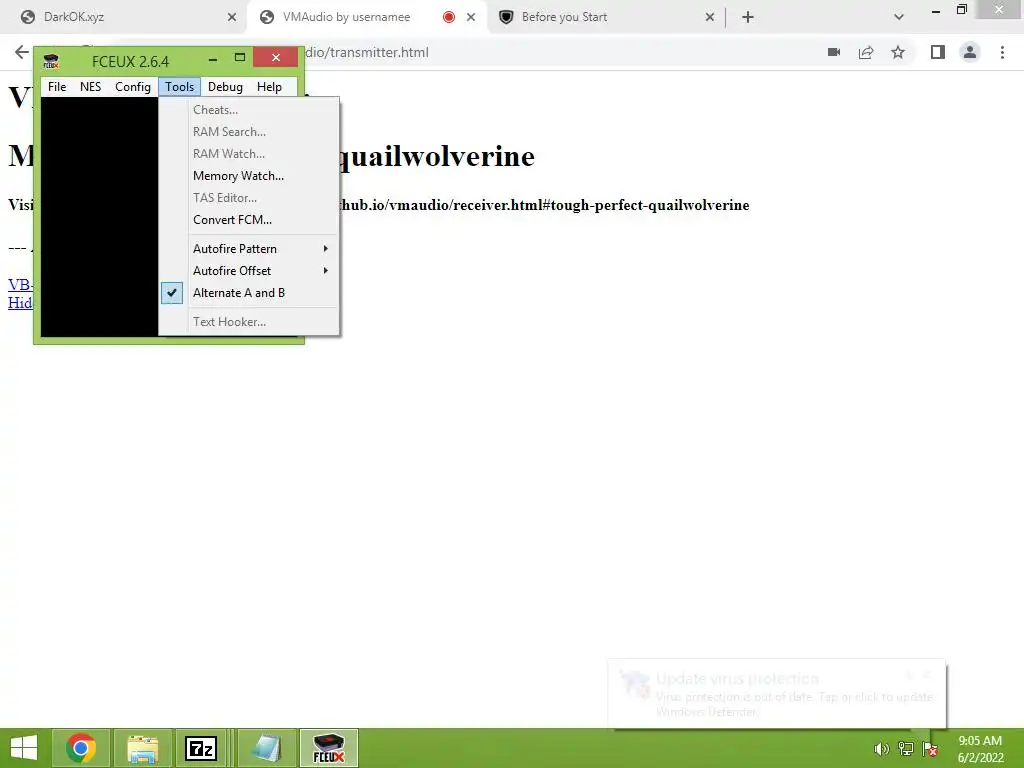This screenshot has width=1024, height=768.
Task: Minimize the Chrome browser window
Action: [x=936, y=10]
